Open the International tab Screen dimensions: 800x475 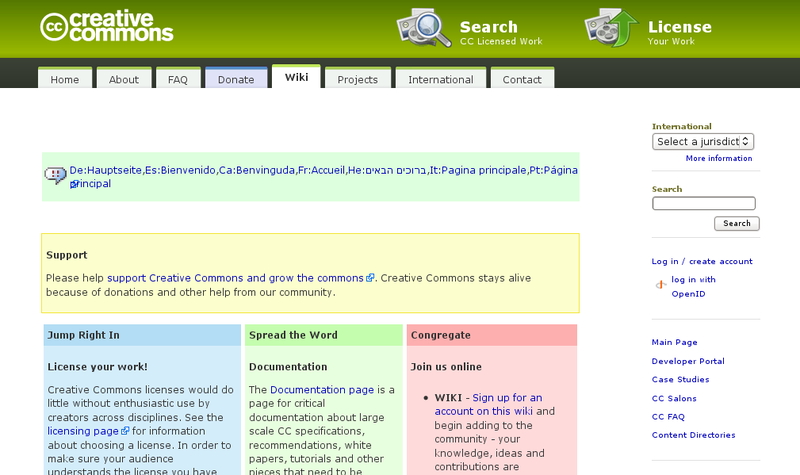440,79
